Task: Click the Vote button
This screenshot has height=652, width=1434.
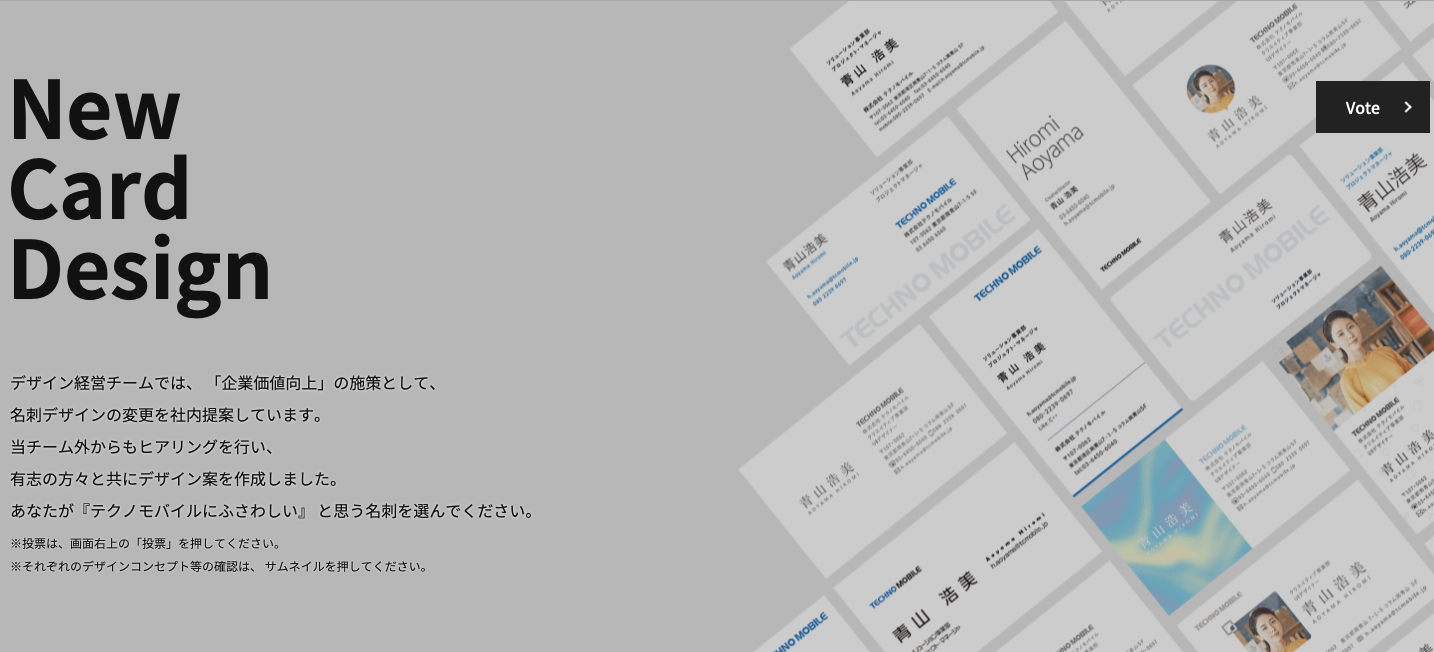Action: [1372, 107]
